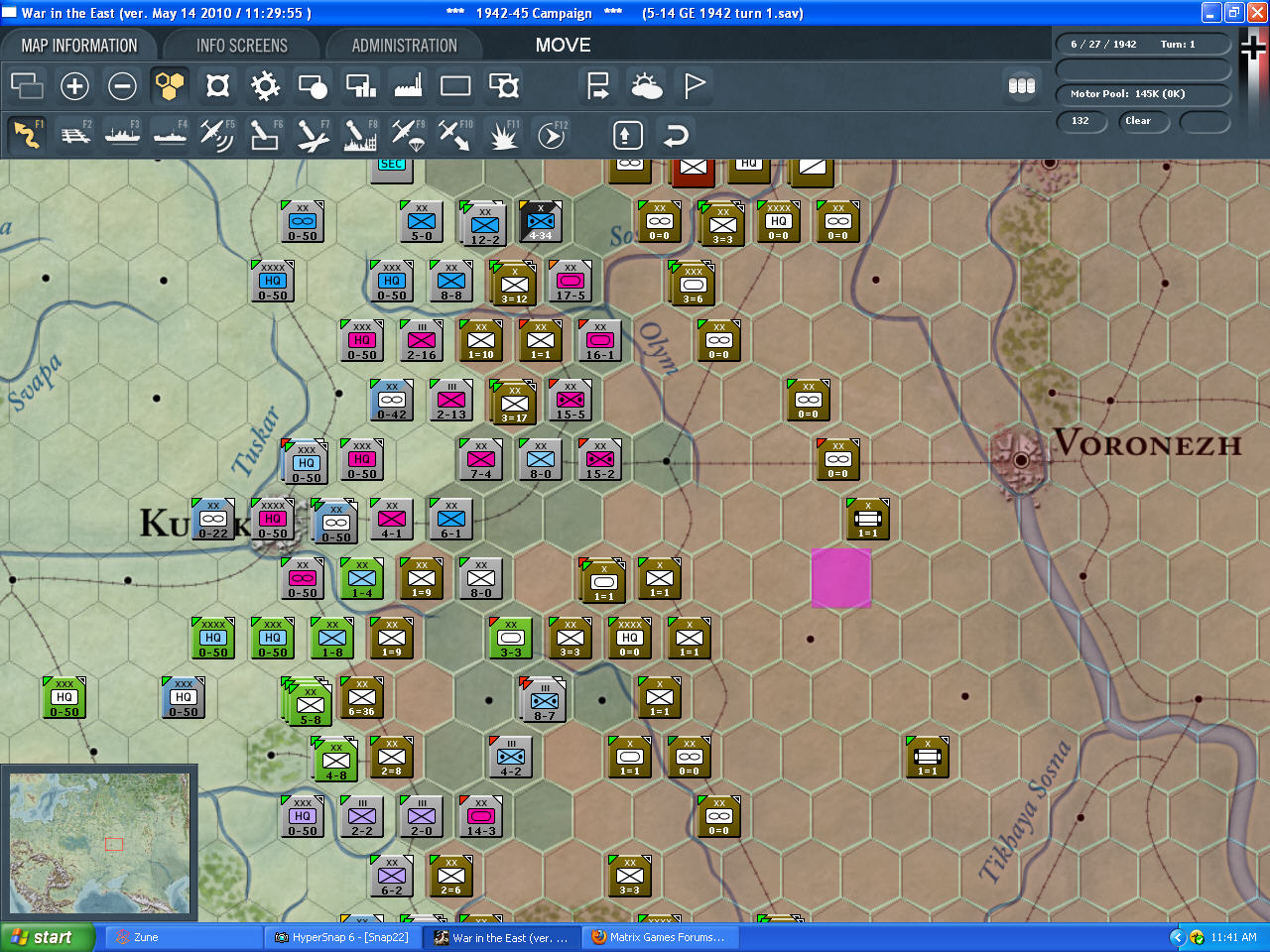Click the Motor Pool 145K field
Image resolution: width=1270 pixels, height=952 pixels.
click(1143, 94)
